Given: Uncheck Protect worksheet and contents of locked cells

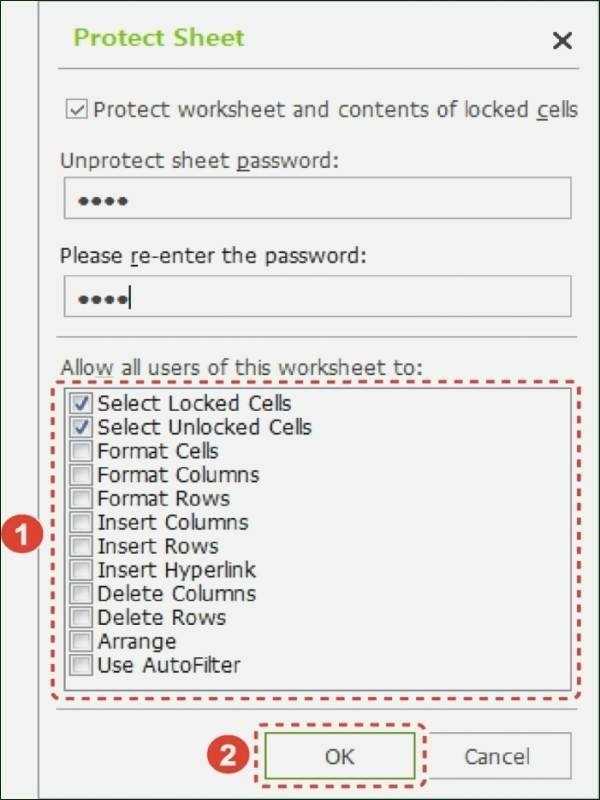Looking at the screenshot, I should click(x=78, y=110).
